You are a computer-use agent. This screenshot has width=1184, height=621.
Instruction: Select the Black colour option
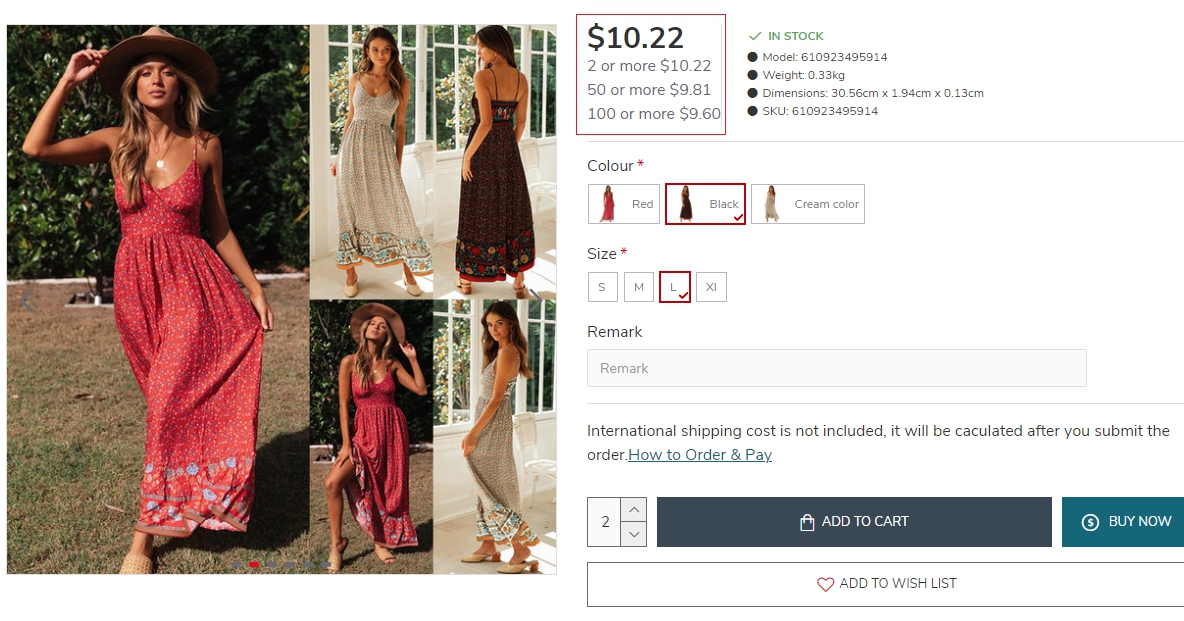(x=705, y=204)
